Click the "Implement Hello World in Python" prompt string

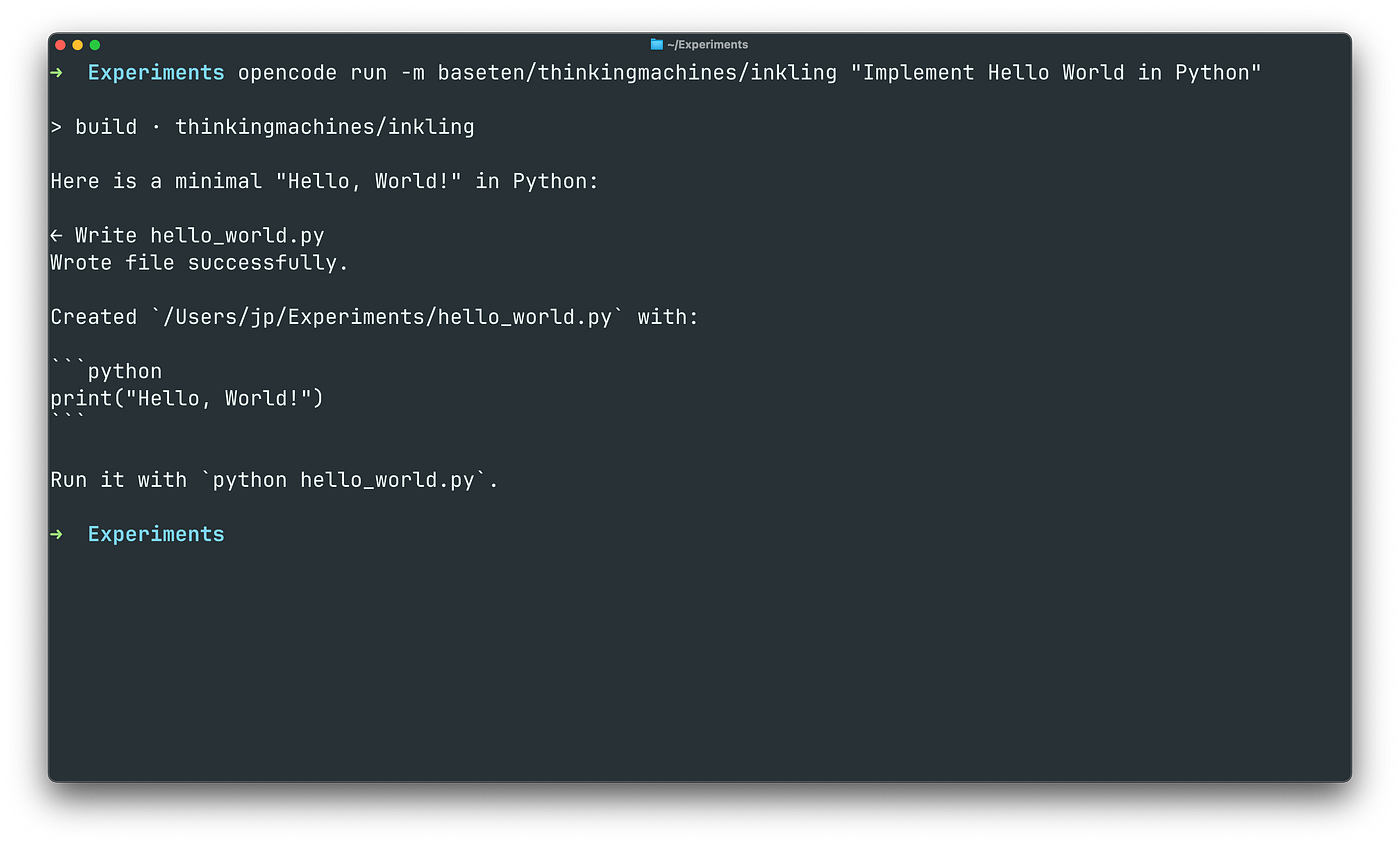tap(1056, 72)
